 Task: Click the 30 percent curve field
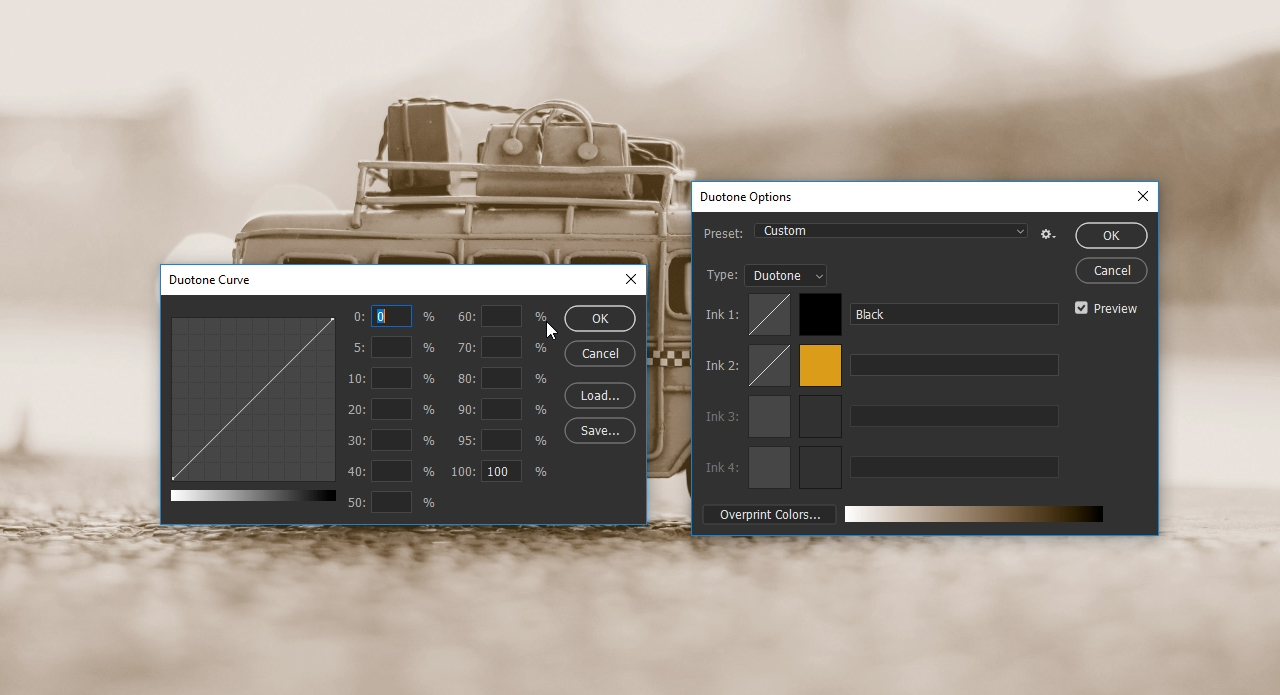tap(391, 441)
